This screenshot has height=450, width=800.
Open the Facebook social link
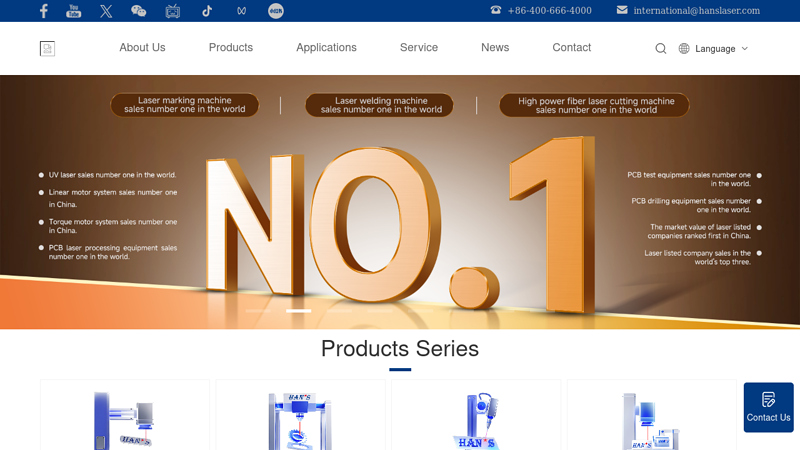tap(44, 11)
